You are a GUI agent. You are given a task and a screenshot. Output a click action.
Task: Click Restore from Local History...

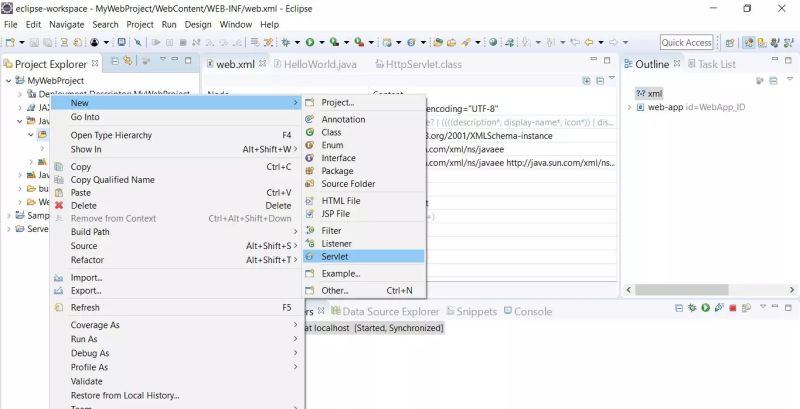[177, 395]
